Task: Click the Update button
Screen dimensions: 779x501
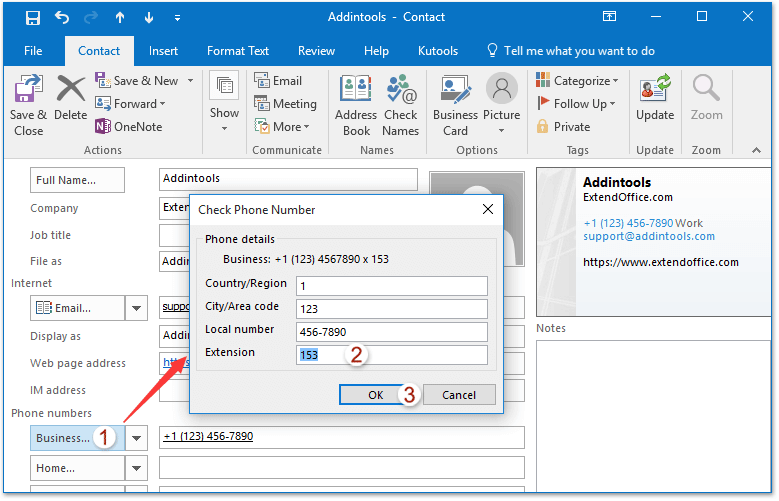Action: (x=655, y=98)
